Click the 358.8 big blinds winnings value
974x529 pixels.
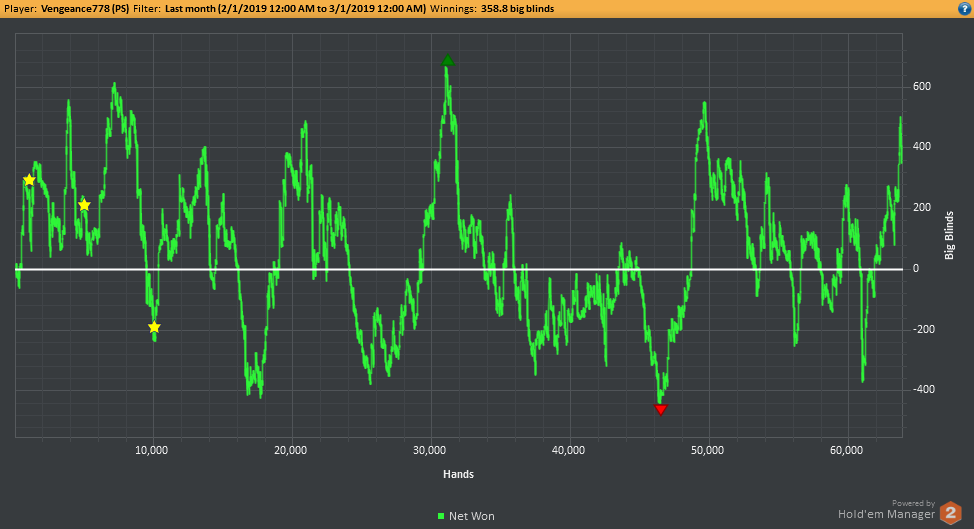(517, 9)
